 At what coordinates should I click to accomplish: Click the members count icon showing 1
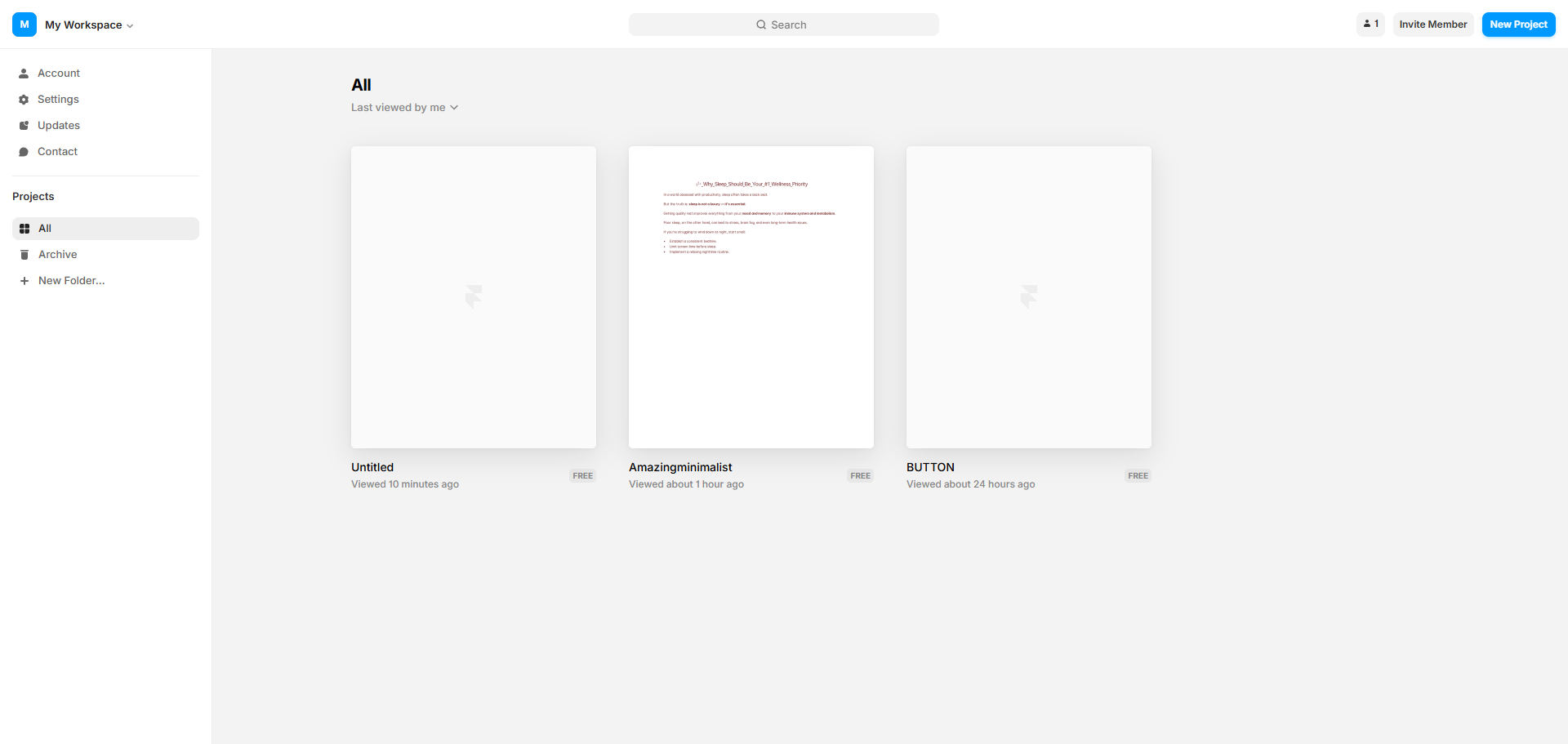coord(1370,25)
